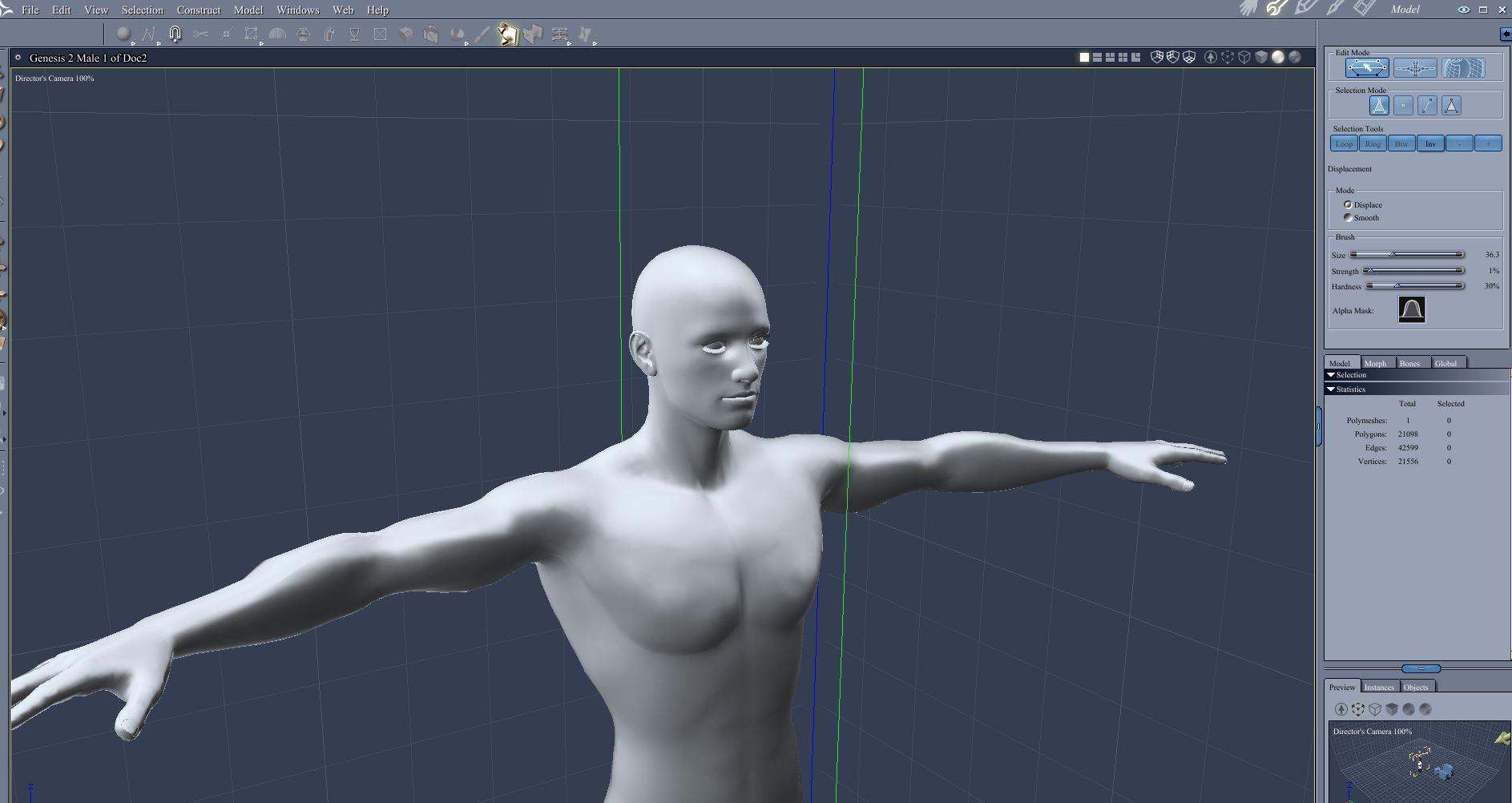
Task: Click the dome half-sphere tool
Action: [277, 34]
